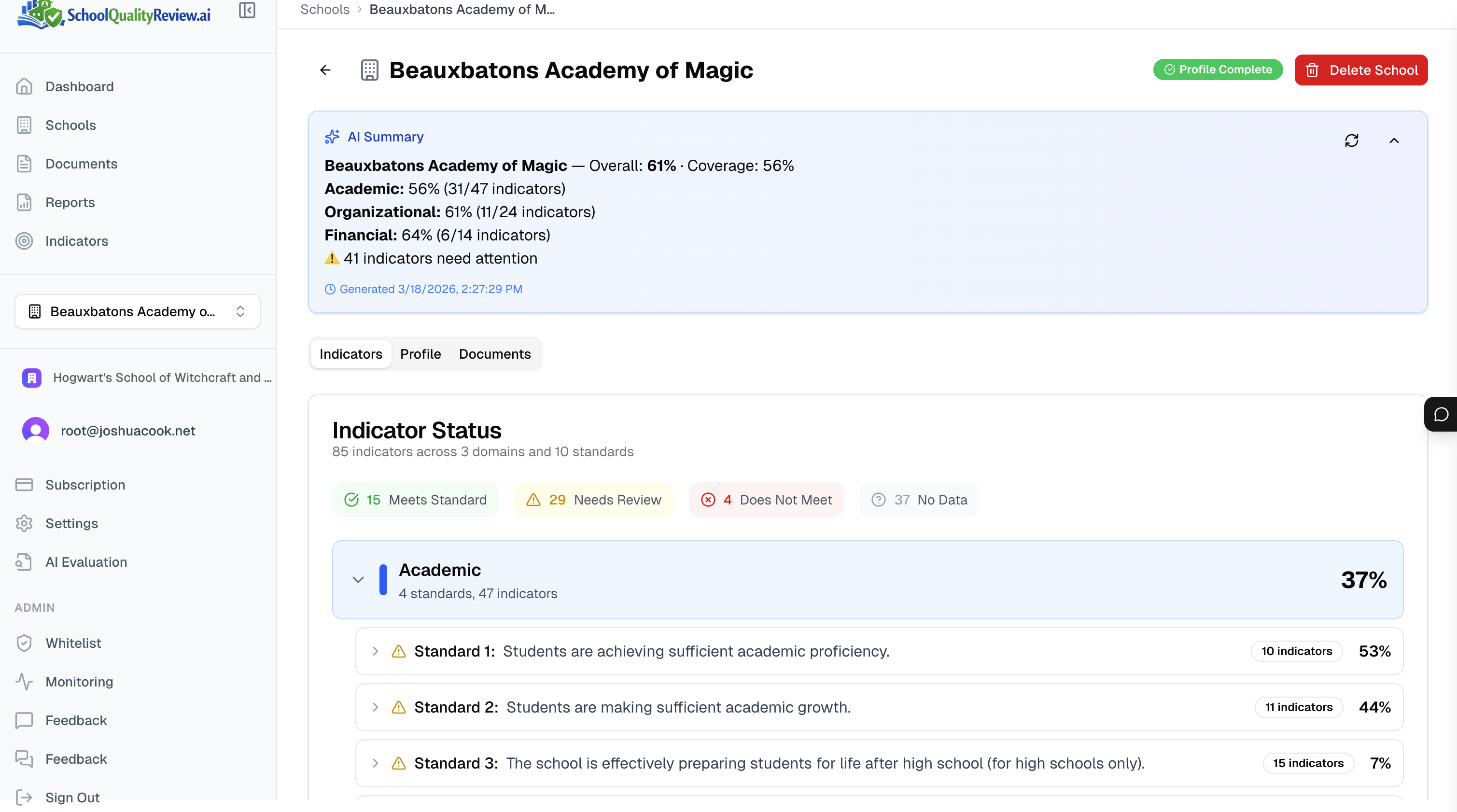This screenshot has height=812, width=1457.
Task: Open the Dashboard from the sidebar
Action: 79,86
